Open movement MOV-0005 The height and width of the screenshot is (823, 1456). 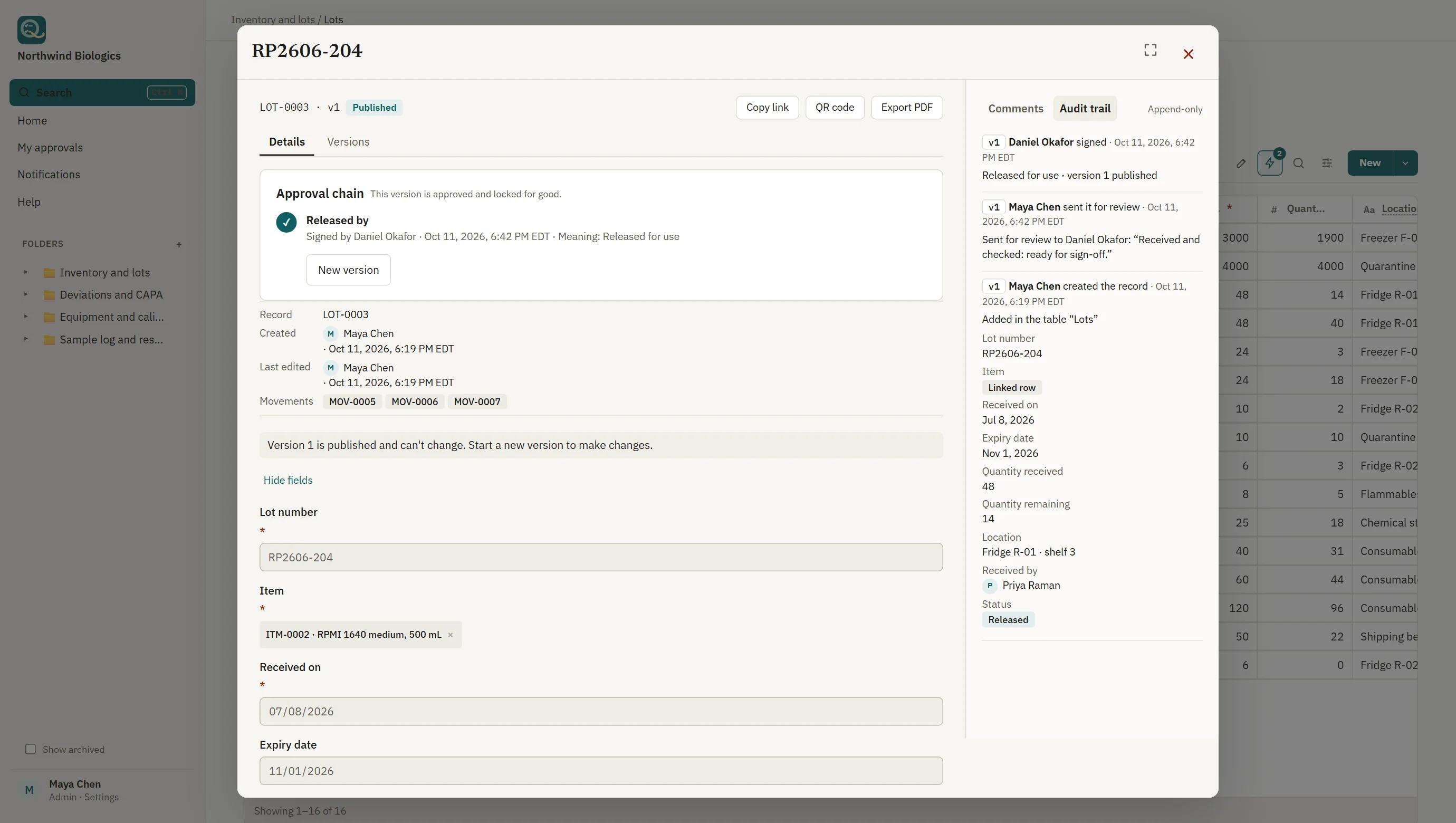(352, 402)
